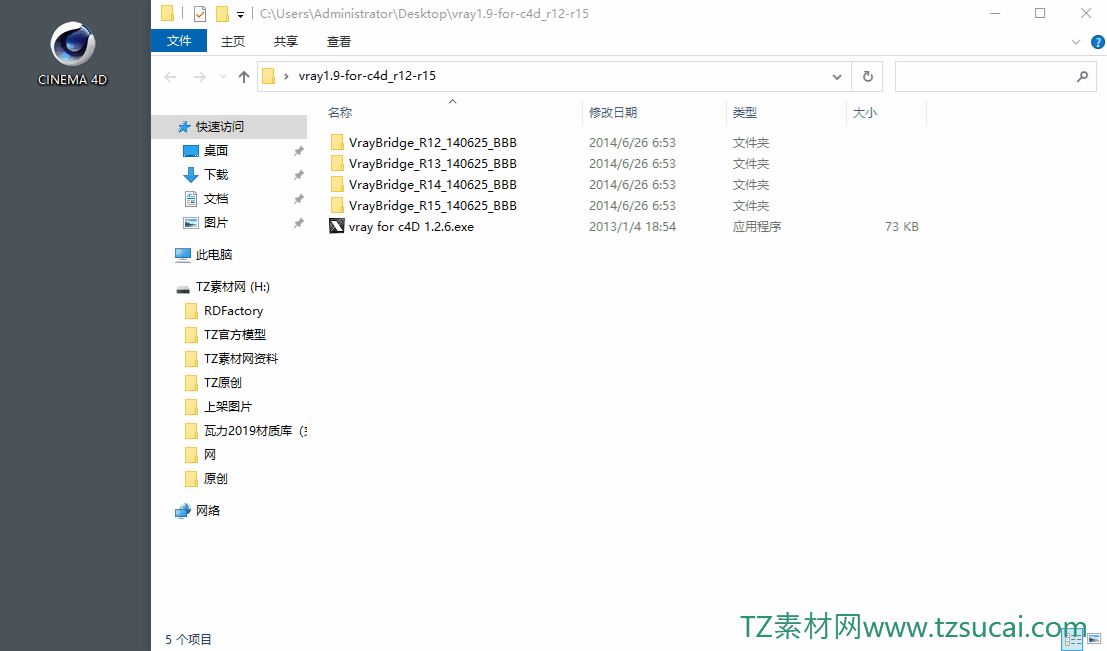Click the 文档 document icon in sidebar
The width and height of the screenshot is (1107, 651).
pos(191,199)
